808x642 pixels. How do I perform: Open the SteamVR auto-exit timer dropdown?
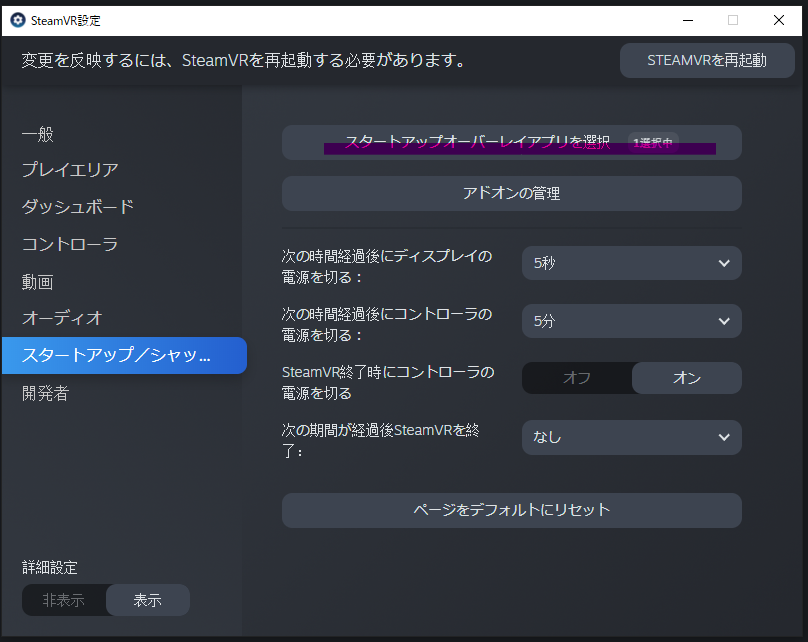631,437
